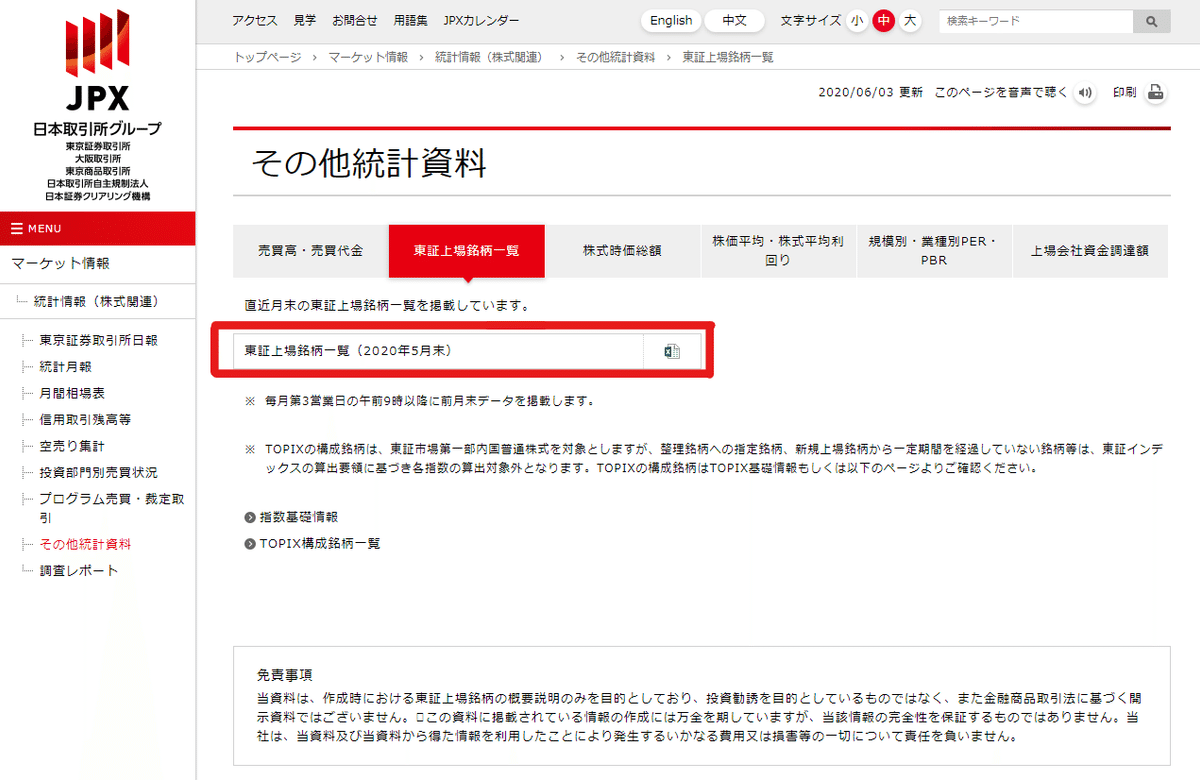The width and height of the screenshot is (1200, 780).
Task: Switch to the 株式時価総額 tab
Action: pos(622,251)
